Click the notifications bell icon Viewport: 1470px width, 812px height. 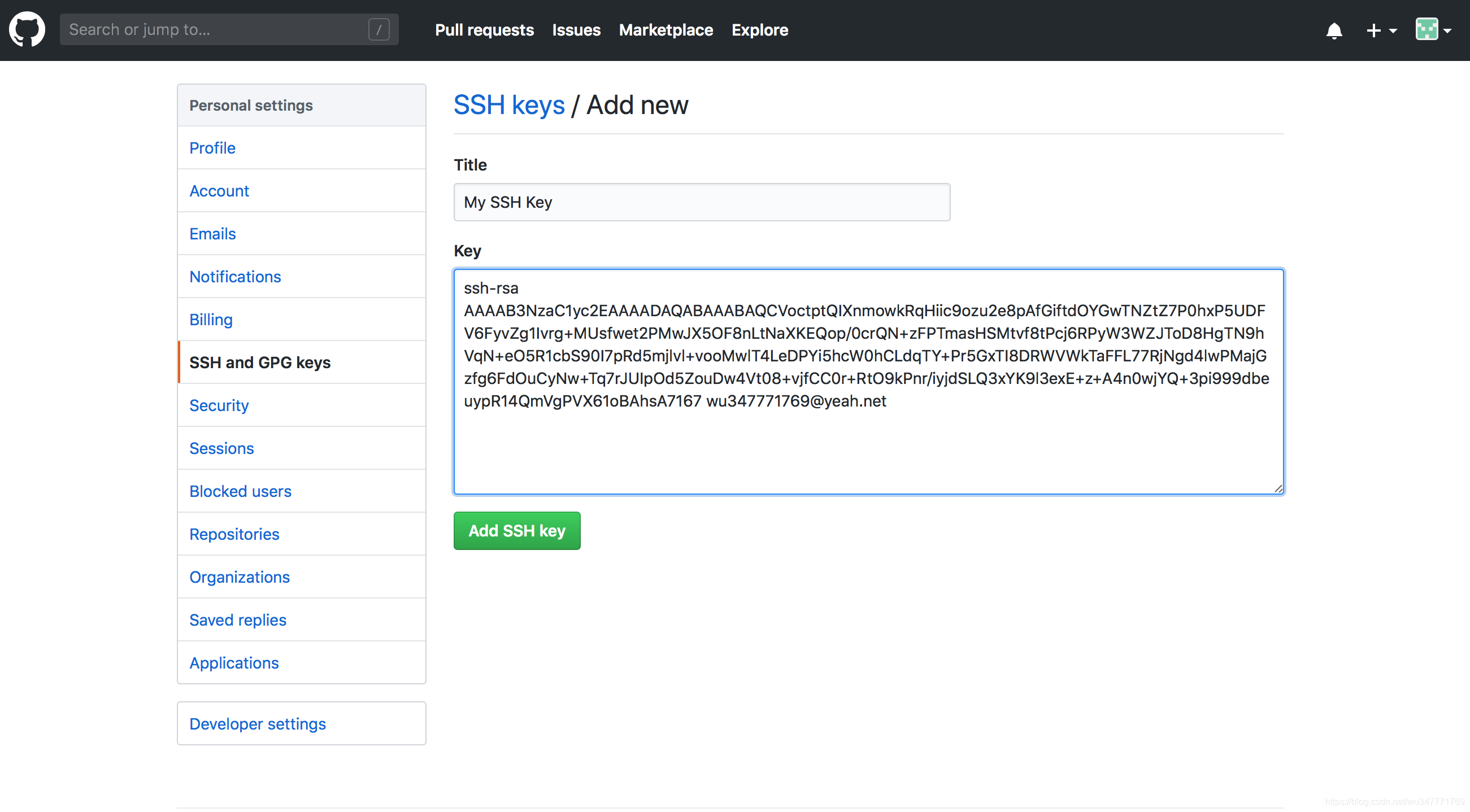[x=1334, y=30]
